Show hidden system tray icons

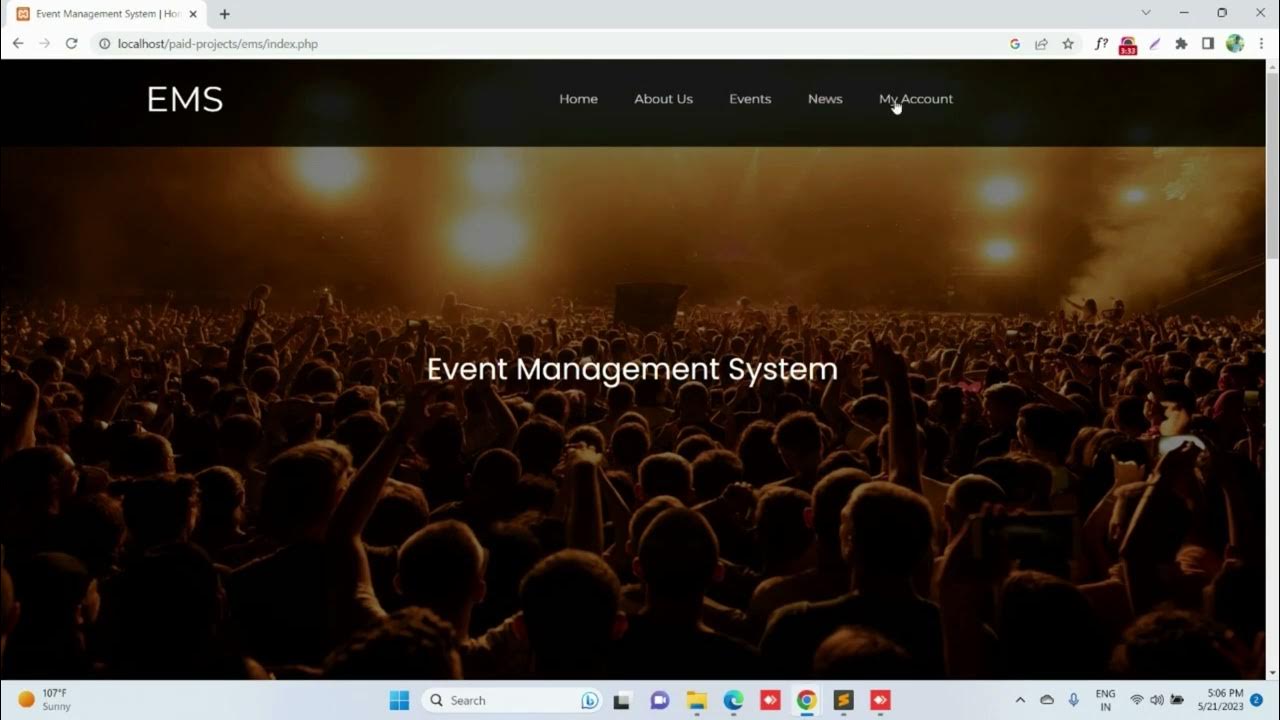coord(1020,700)
